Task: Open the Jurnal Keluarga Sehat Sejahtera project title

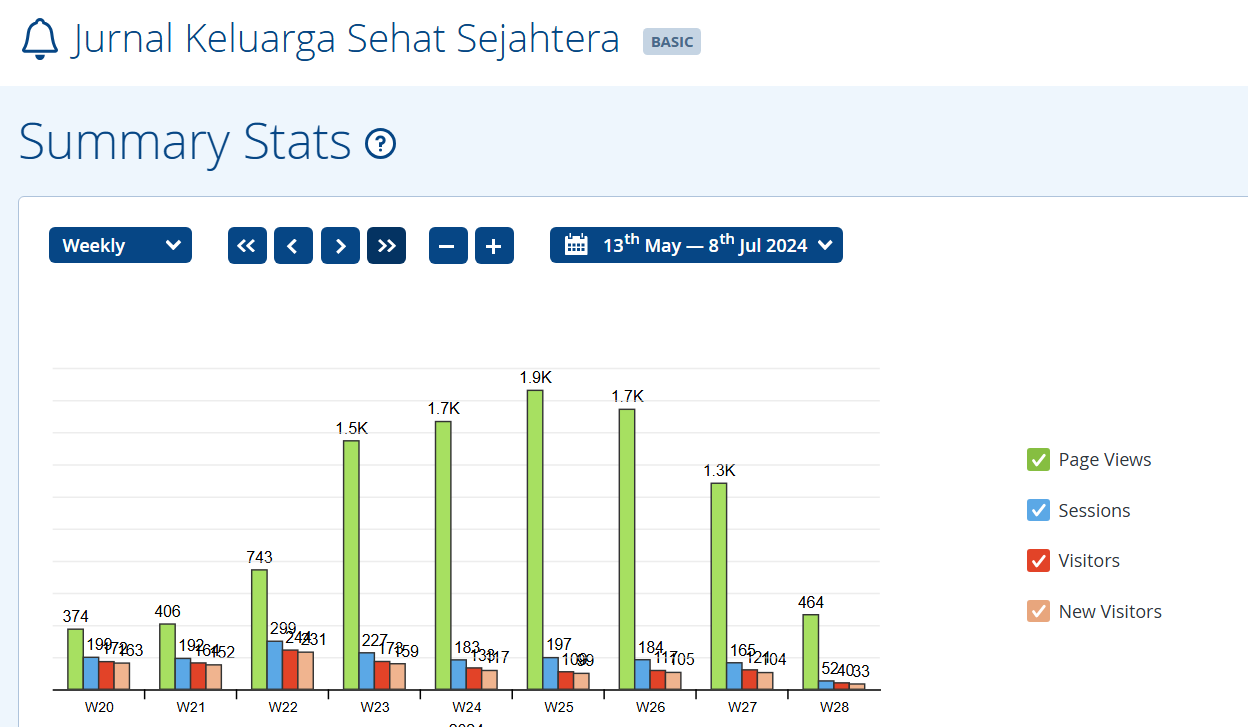Action: 346,40
